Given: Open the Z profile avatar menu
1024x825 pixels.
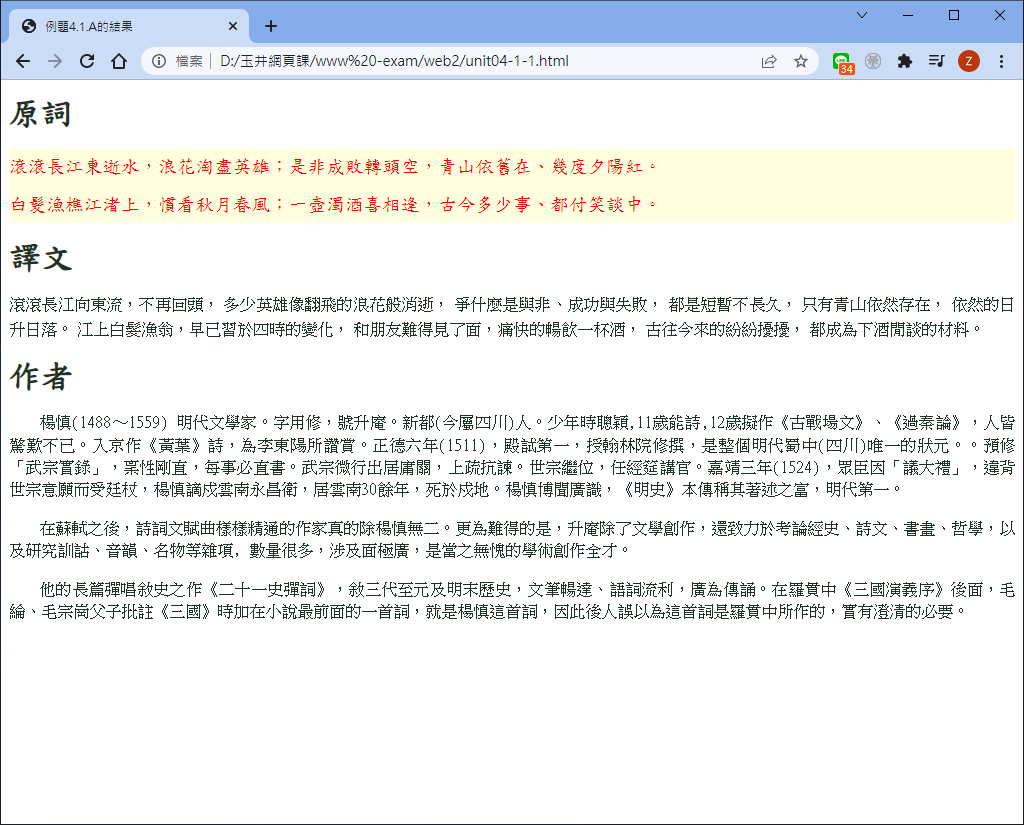Looking at the screenshot, I should (968, 61).
